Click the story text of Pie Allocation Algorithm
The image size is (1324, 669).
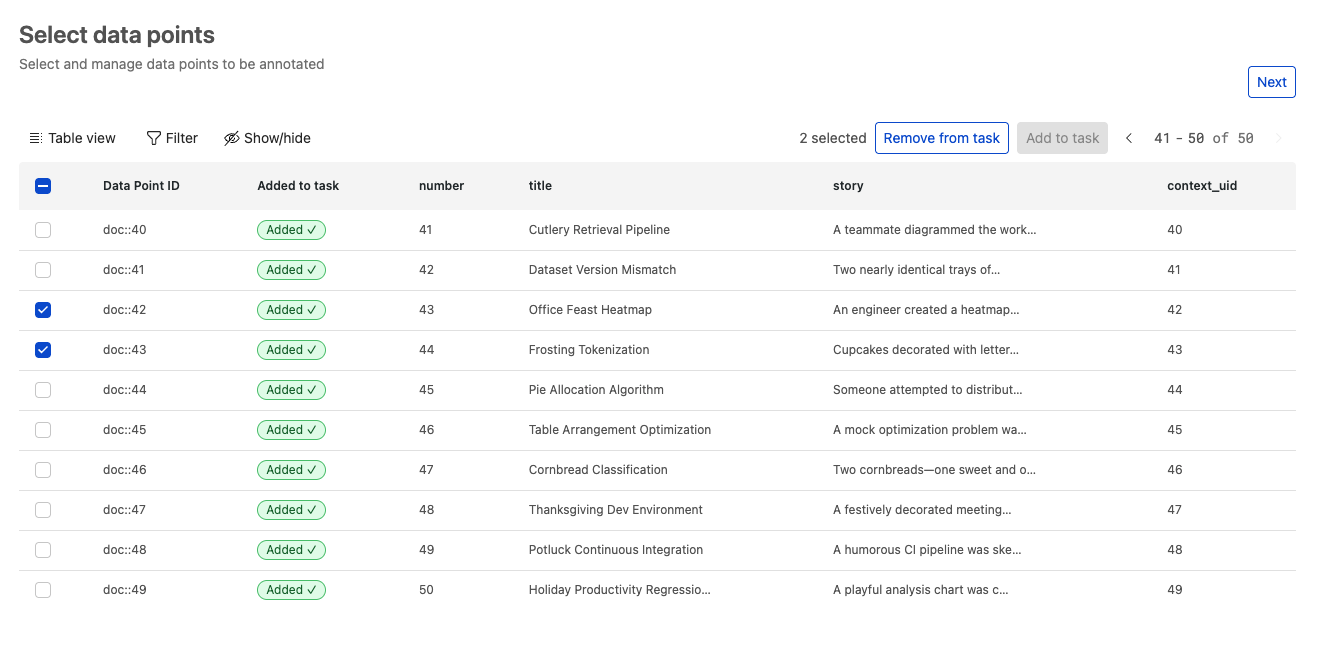pos(927,390)
